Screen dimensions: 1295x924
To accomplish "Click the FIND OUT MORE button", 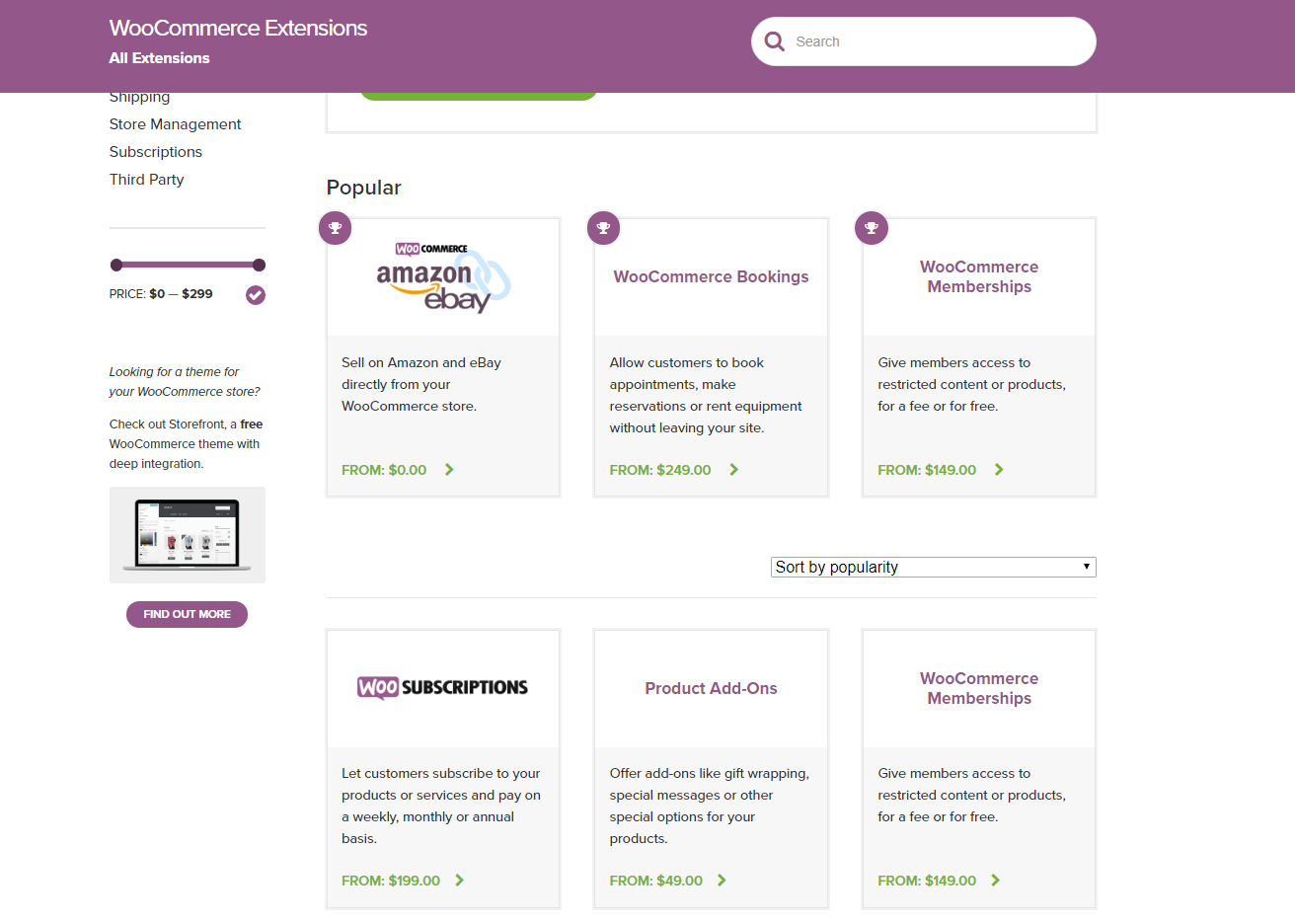I will tap(187, 614).
